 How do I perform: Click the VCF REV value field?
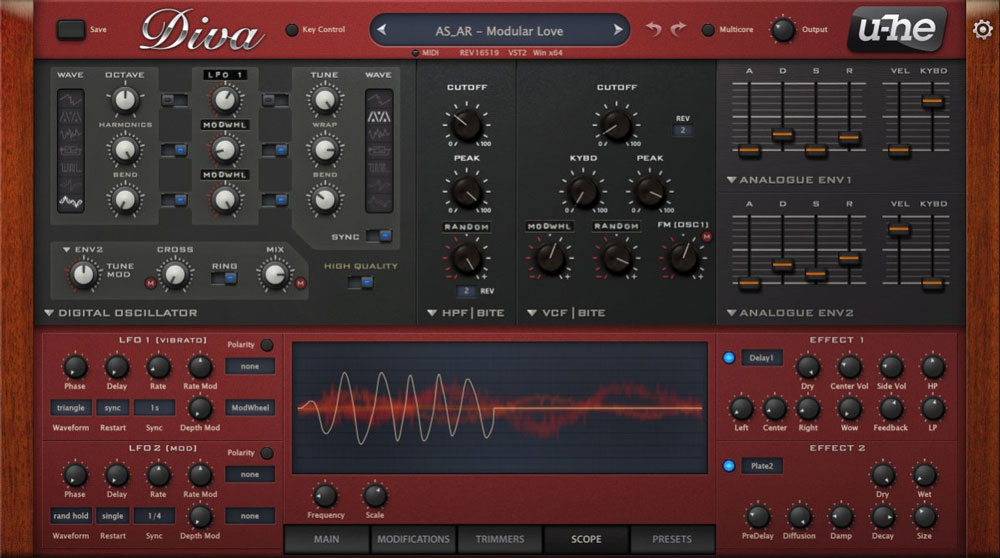tap(682, 131)
